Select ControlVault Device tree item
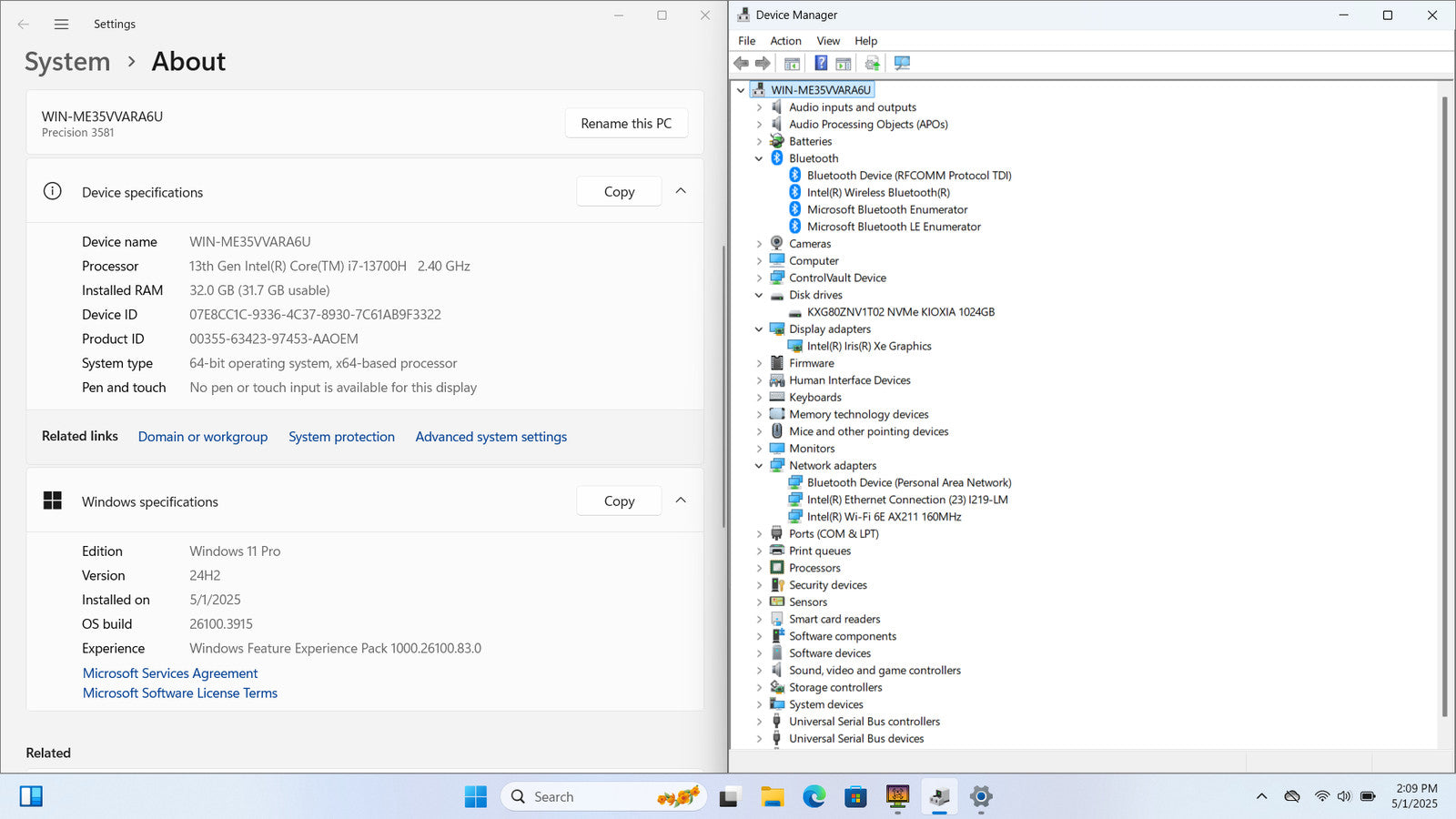 [x=837, y=278]
